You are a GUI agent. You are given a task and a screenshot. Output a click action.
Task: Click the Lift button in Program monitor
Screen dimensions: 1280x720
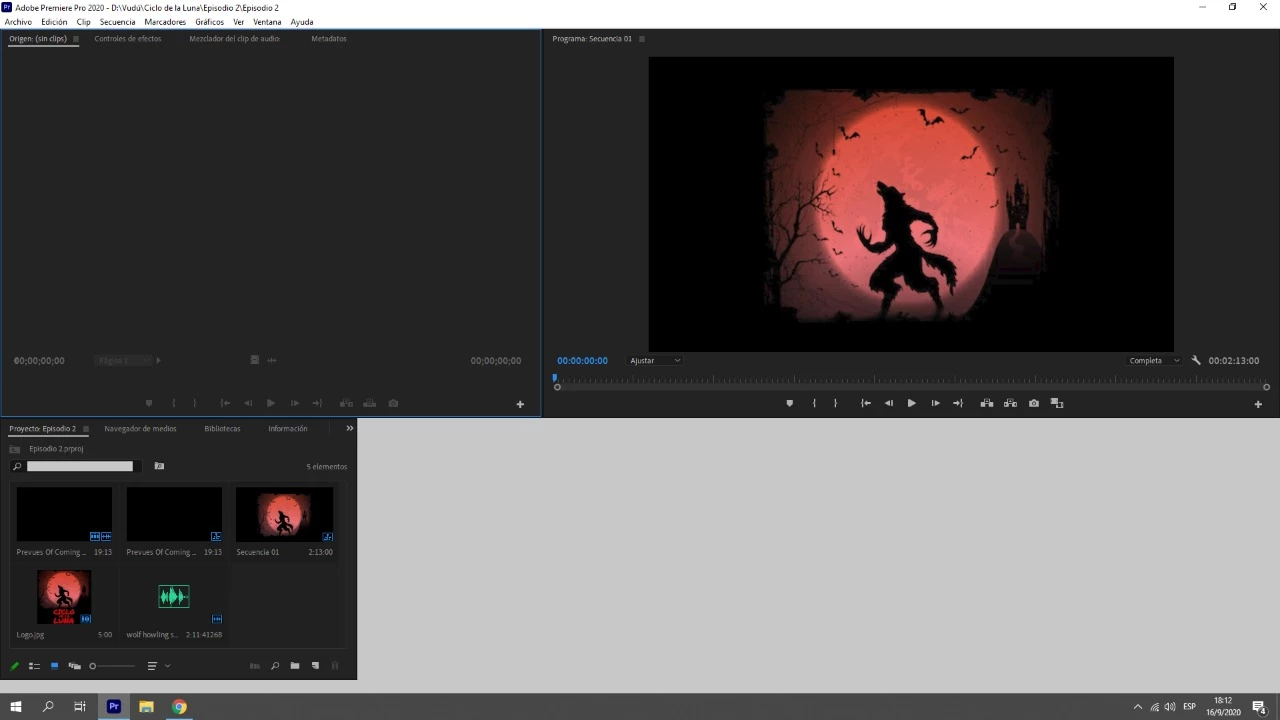[x=987, y=403]
